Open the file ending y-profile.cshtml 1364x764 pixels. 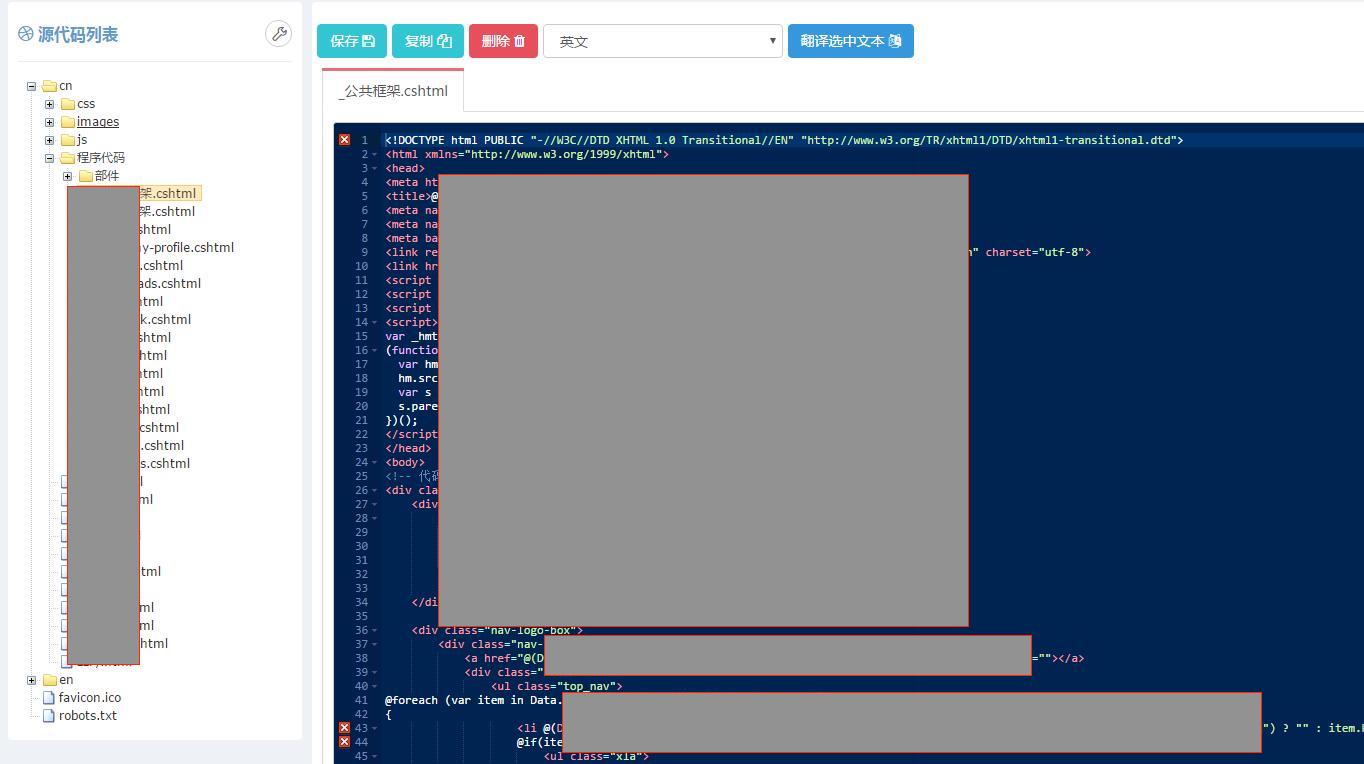click(x=187, y=248)
